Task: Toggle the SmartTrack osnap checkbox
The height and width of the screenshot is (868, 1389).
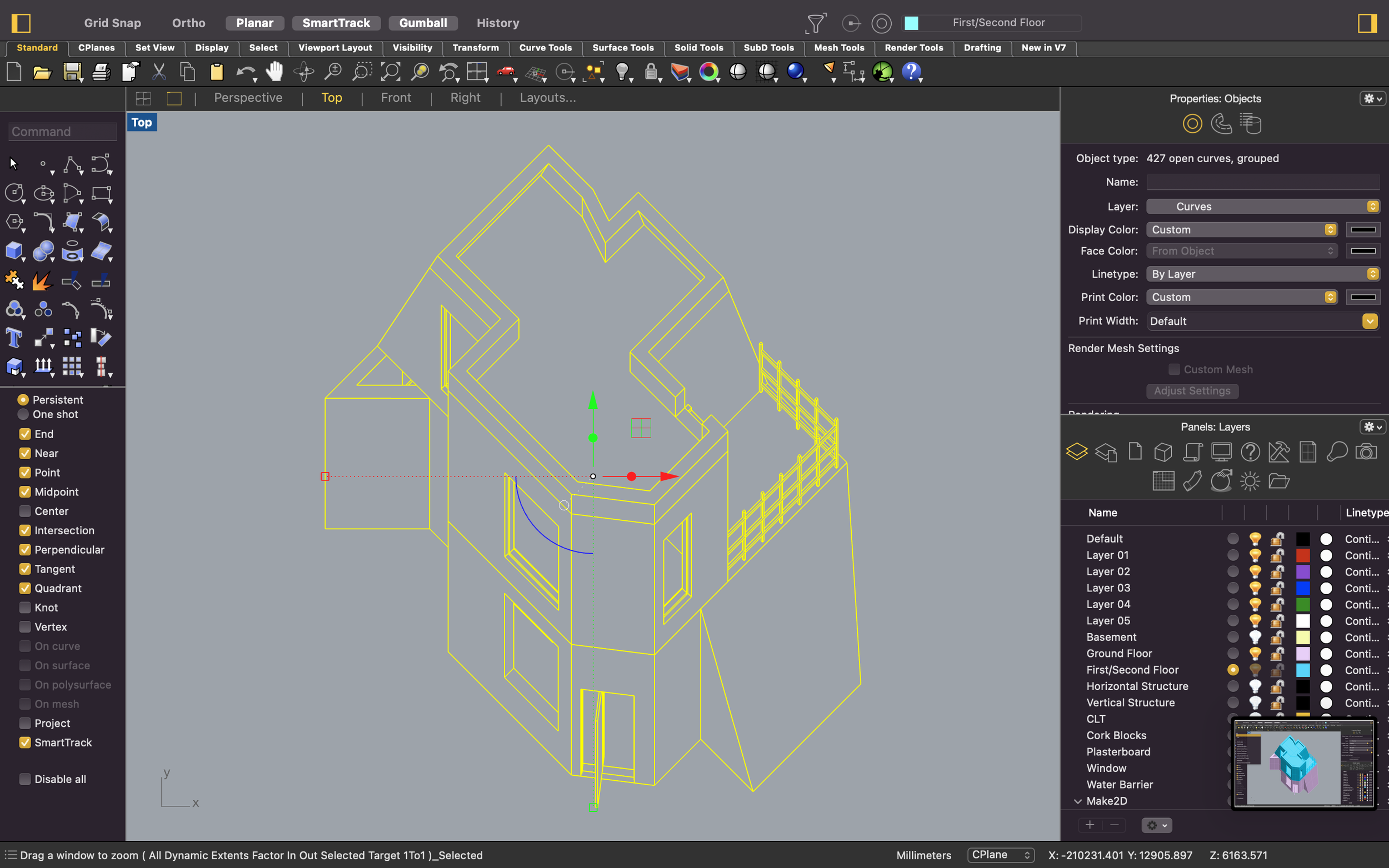Action: tap(24, 742)
